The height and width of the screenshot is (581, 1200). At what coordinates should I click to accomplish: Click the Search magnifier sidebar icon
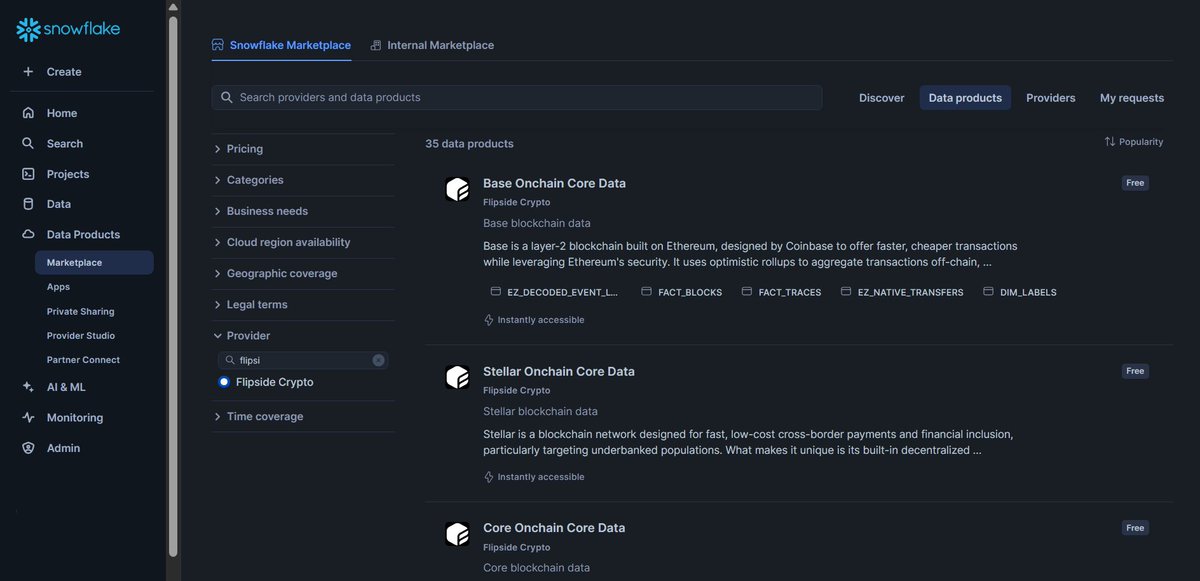pos(28,144)
